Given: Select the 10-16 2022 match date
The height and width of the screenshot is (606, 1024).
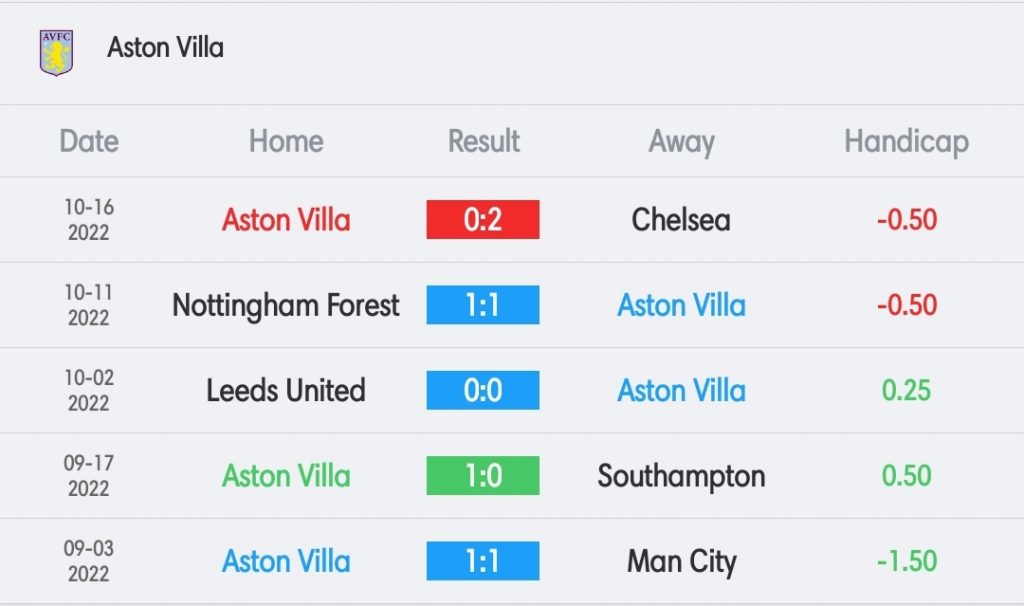Looking at the screenshot, I should (x=89, y=219).
